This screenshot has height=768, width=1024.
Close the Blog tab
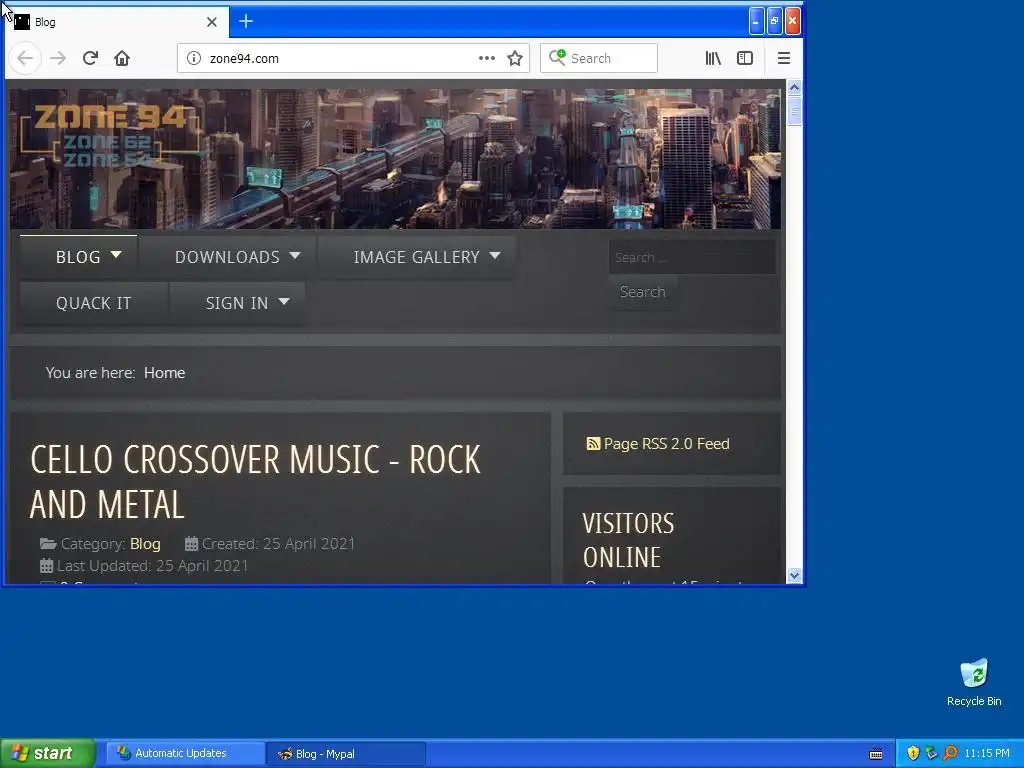pos(212,22)
